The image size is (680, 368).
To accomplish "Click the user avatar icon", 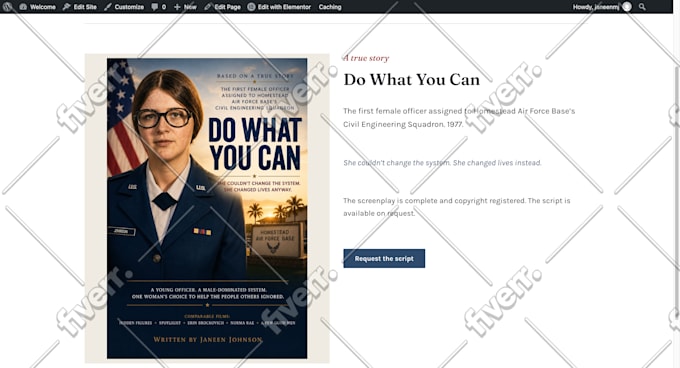I will click(x=627, y=7).
